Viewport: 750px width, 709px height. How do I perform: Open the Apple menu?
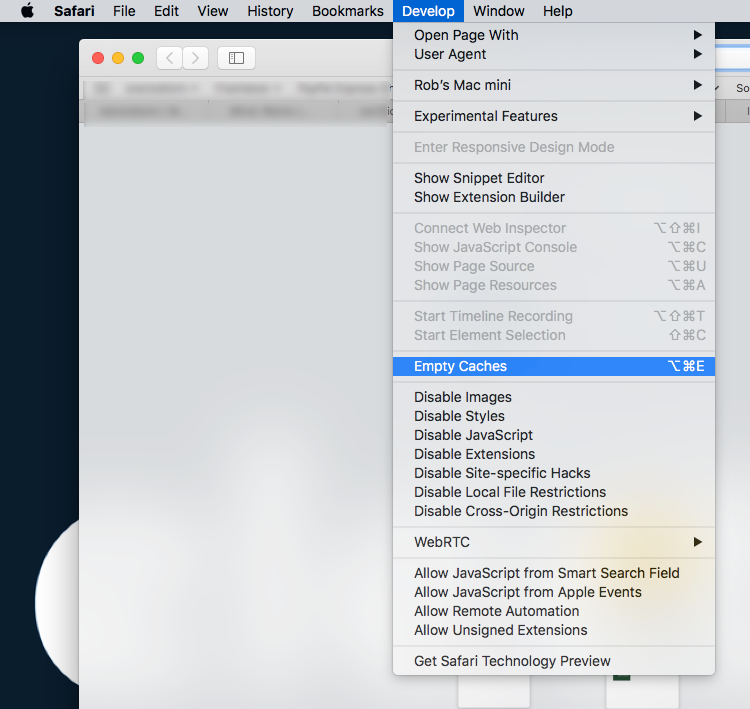point(28,11)
